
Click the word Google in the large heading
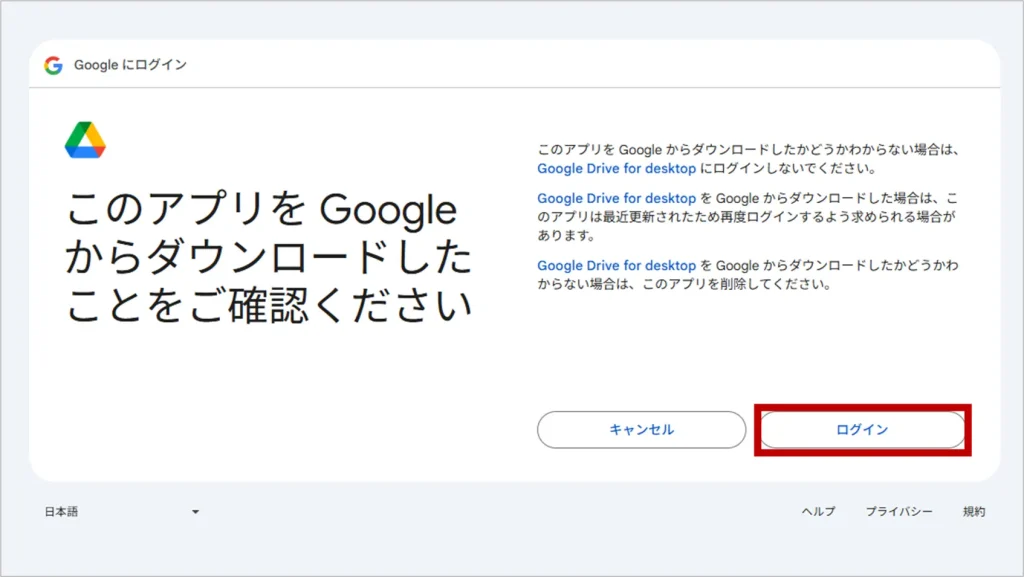click(x=387, y=211)
